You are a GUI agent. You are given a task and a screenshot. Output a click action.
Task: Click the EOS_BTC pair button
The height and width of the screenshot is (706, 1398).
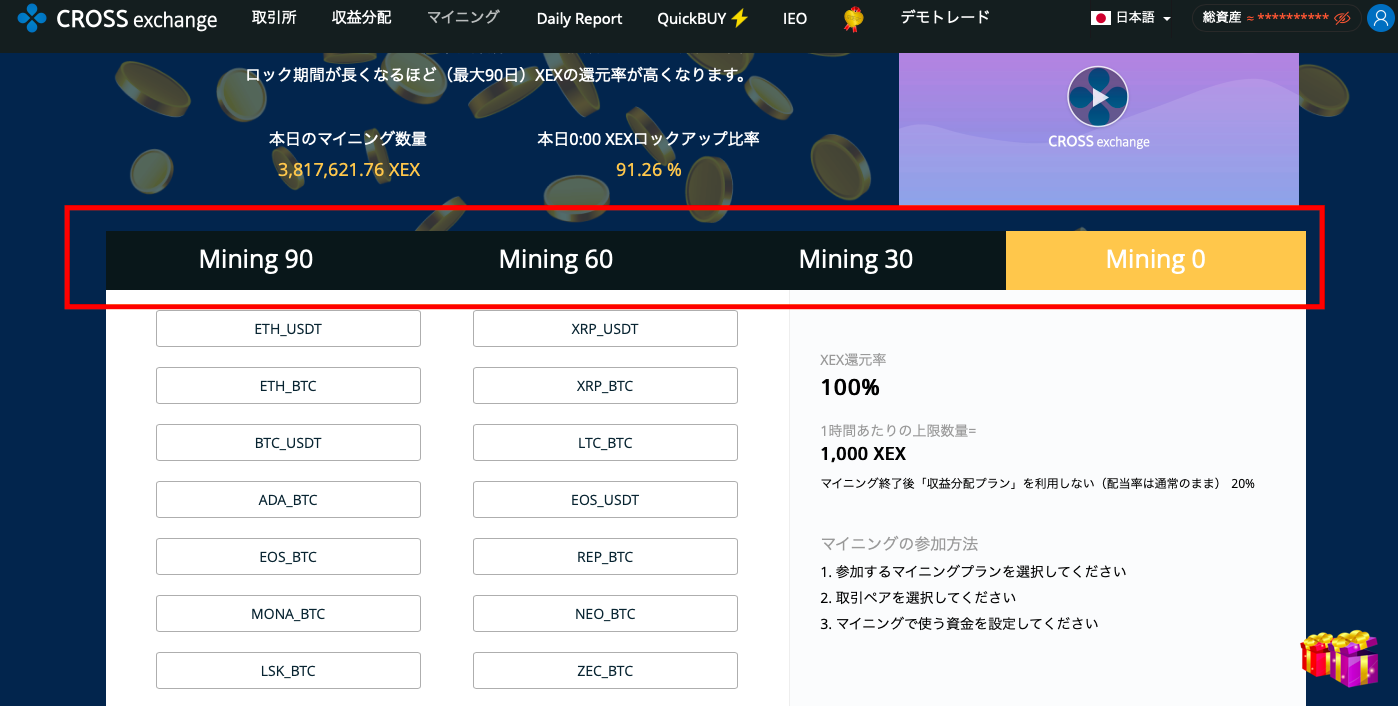click(288, 556)
